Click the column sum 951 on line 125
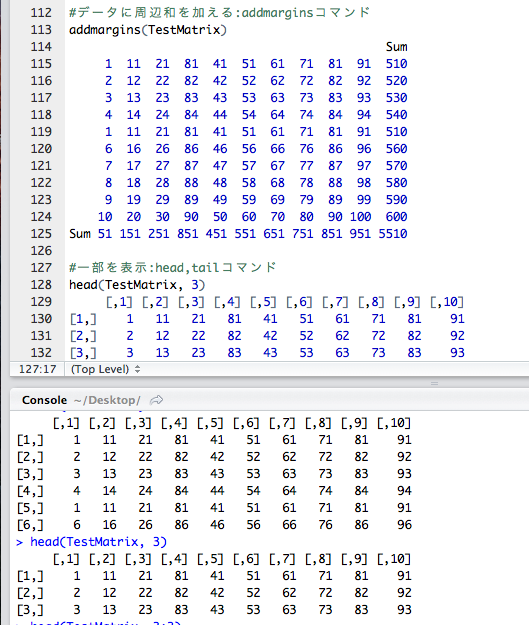Image resolution: width=529 pixels, height=625 pixels. [x=360, y=234]
